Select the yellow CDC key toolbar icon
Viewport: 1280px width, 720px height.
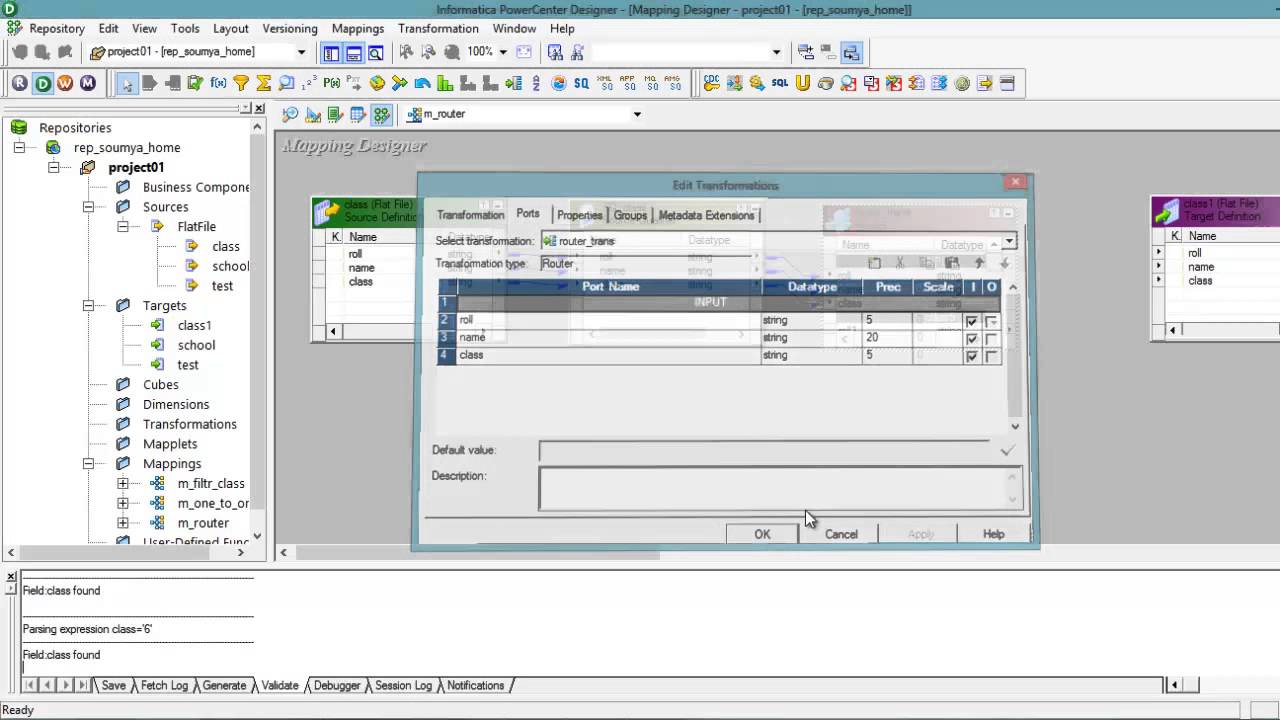pyautogui.click(x=711, y=83)
